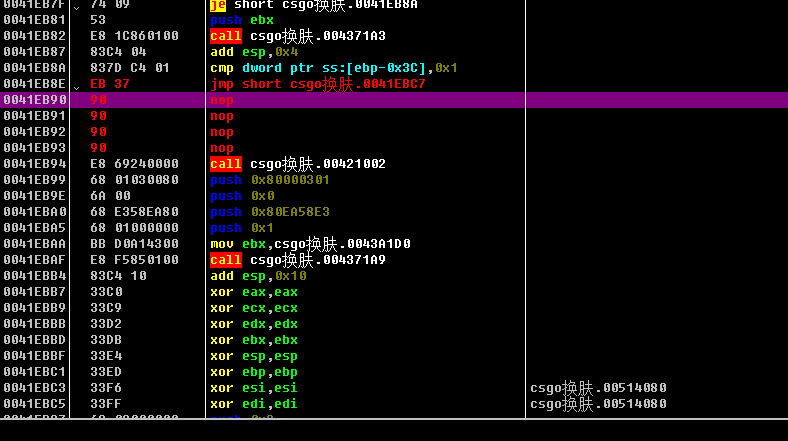788x441 pixels.
Task: Click address 0041EBBF
Action: tap(34, 356)
